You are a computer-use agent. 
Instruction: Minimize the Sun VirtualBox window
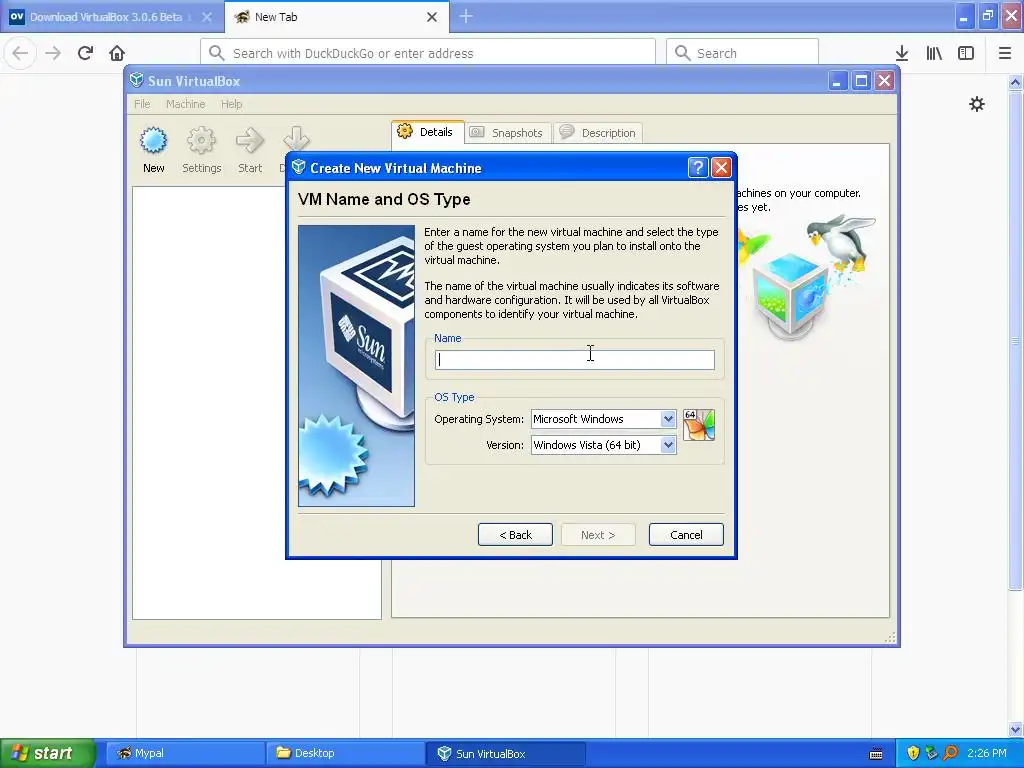838,81
